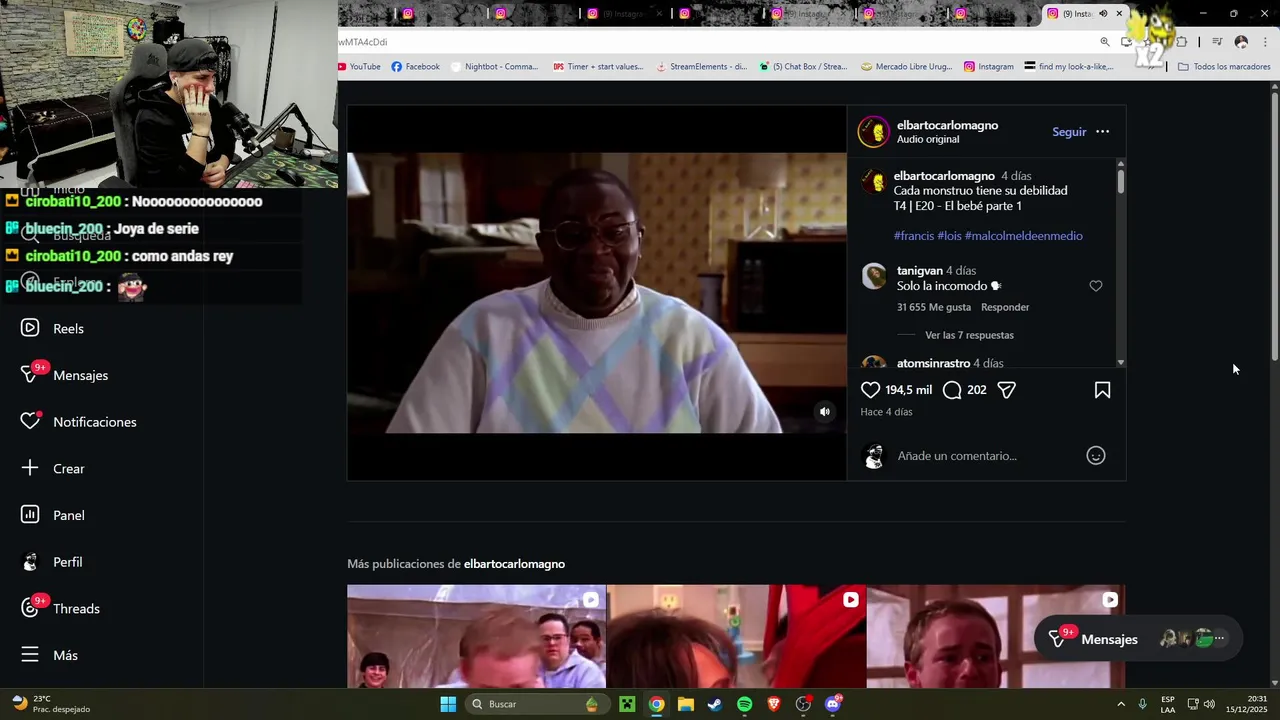Open the #malcolmeldeenmedio hashtag link
This screenshot has width=1280, height=720.
1024,236
